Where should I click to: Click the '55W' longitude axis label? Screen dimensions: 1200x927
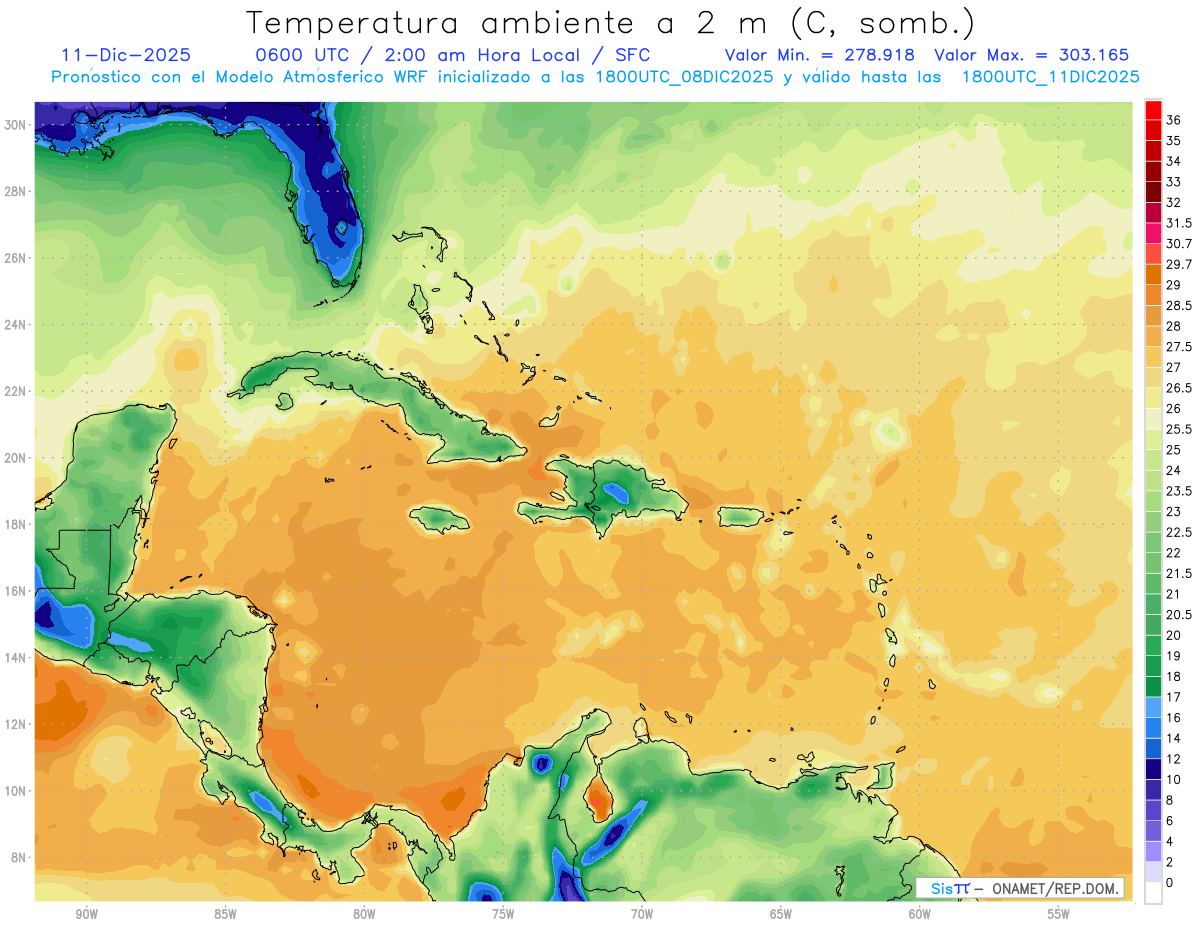point(1059,915)
